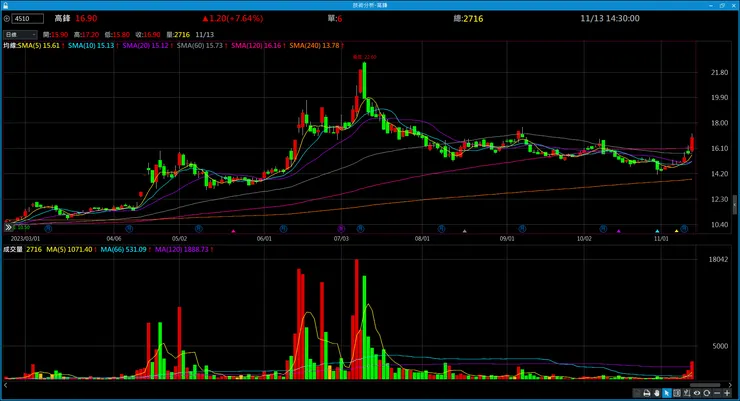The image size is (740, 401).
Task: Click the 2023/03/01 date label
Action: pyautogui.click(x=25, y=239)
